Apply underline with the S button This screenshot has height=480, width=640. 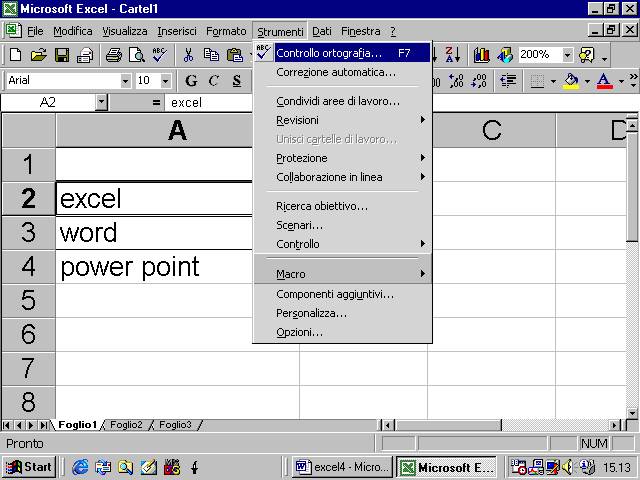(237, 80)
